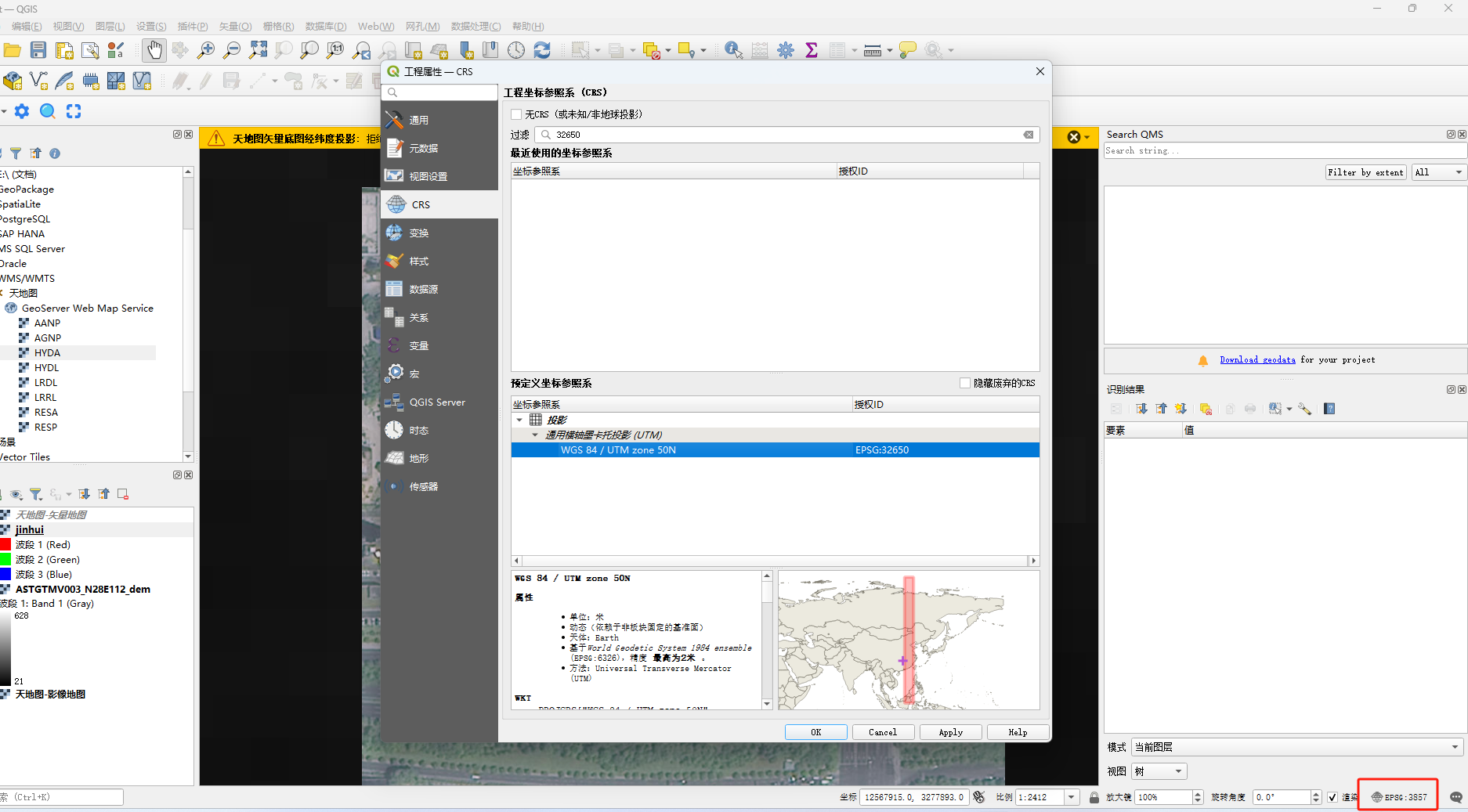
Task: Click the Identify Features tool icon
Action: point(733,50)
